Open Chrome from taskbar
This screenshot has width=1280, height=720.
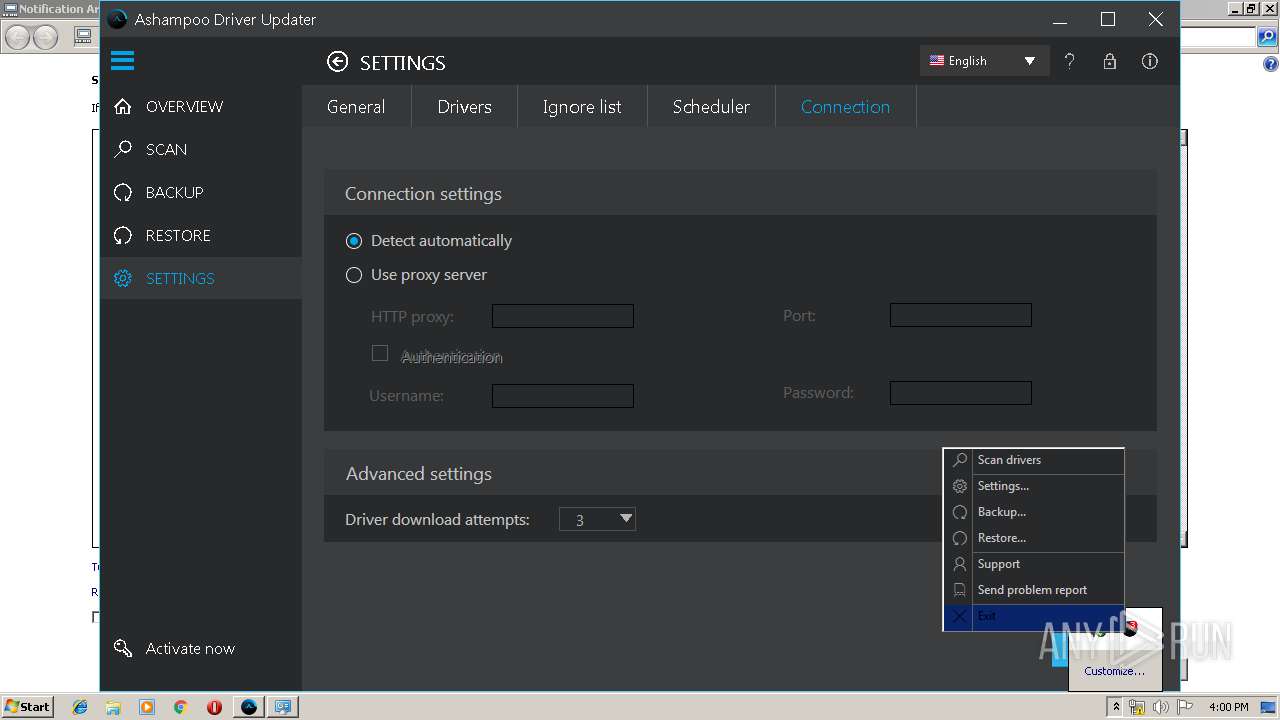click(181, 707)
